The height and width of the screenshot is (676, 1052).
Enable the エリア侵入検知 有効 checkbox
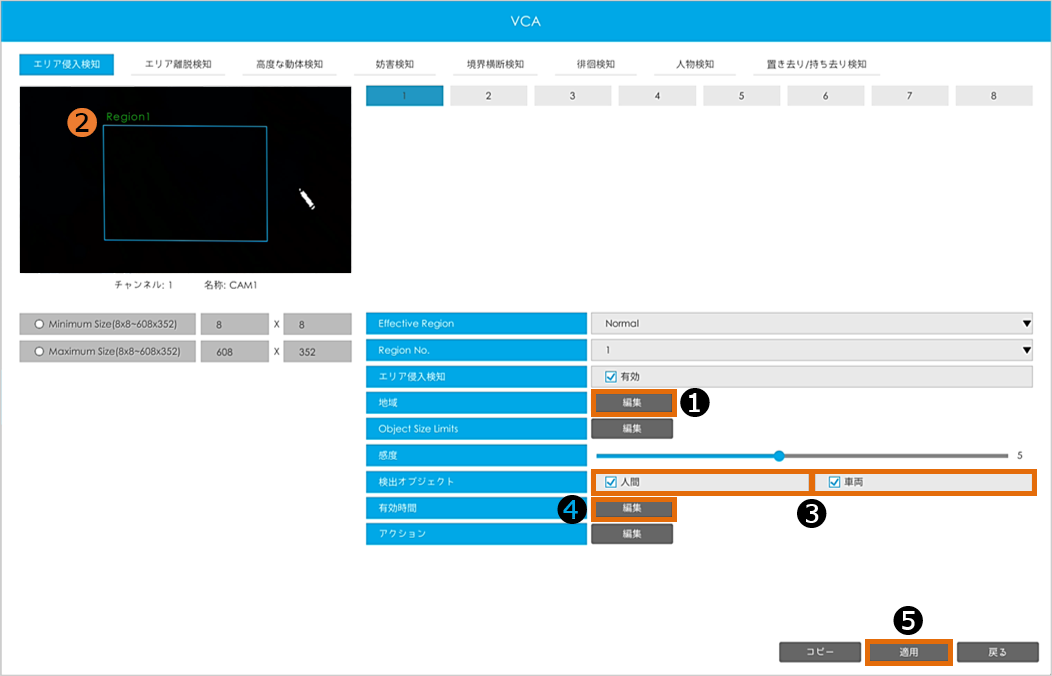(x=611, y=377)
